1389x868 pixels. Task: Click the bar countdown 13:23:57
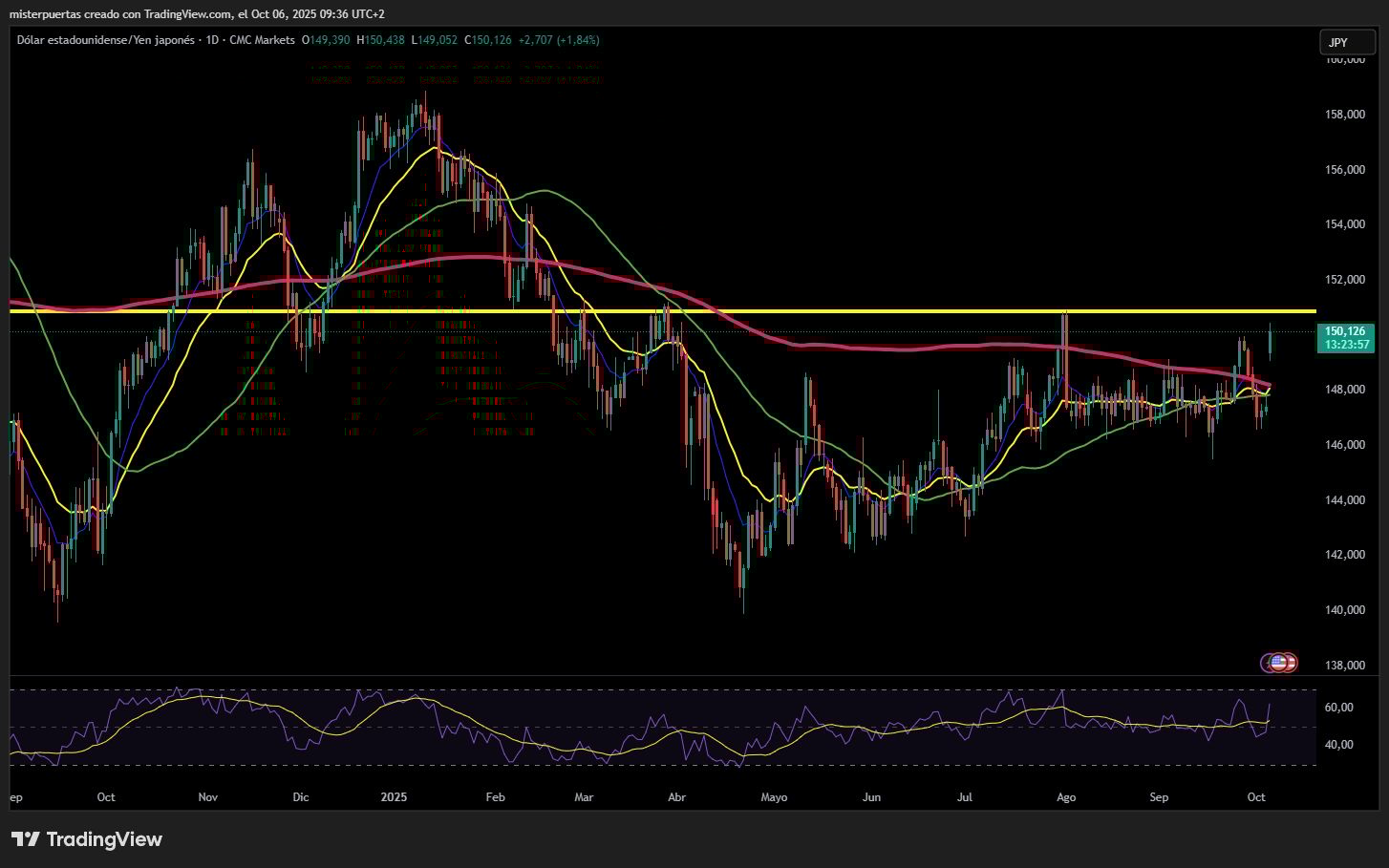1346,345
